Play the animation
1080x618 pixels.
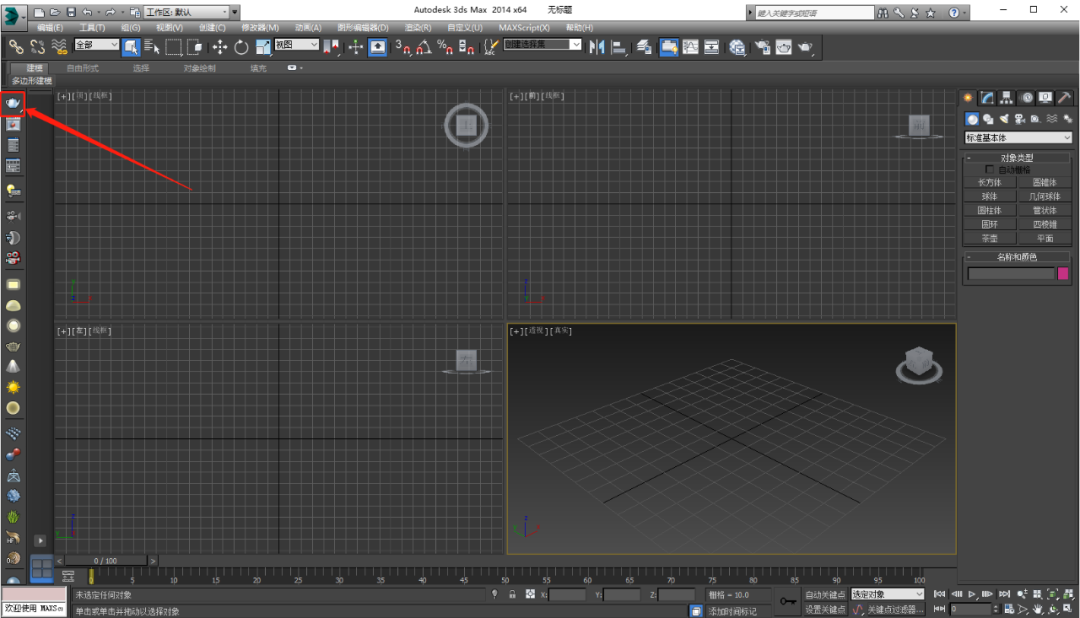(x=972, y=594)
